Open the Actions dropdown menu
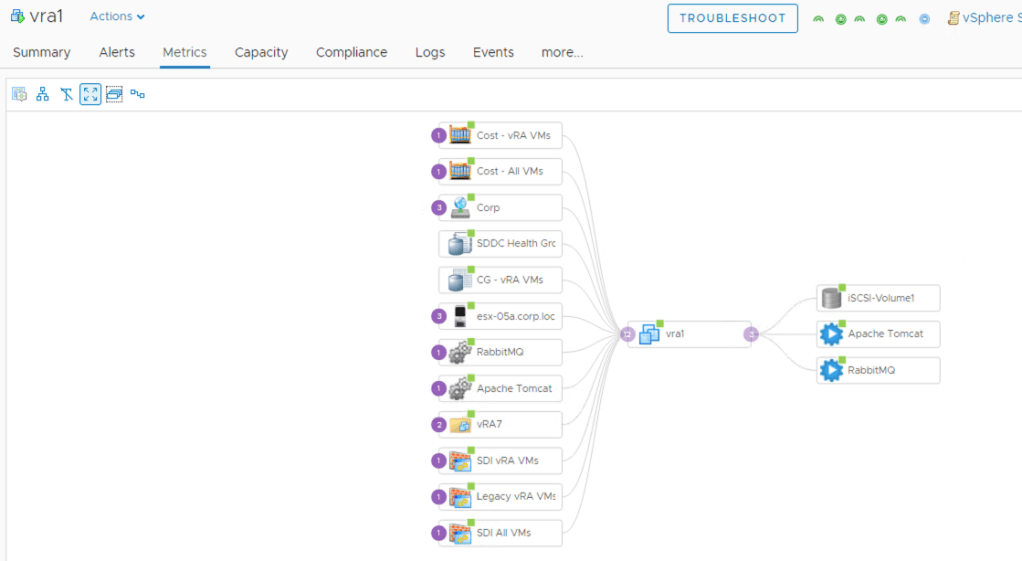The height and width of the screenshot is (561, 1022). click(x=117, y=17)
